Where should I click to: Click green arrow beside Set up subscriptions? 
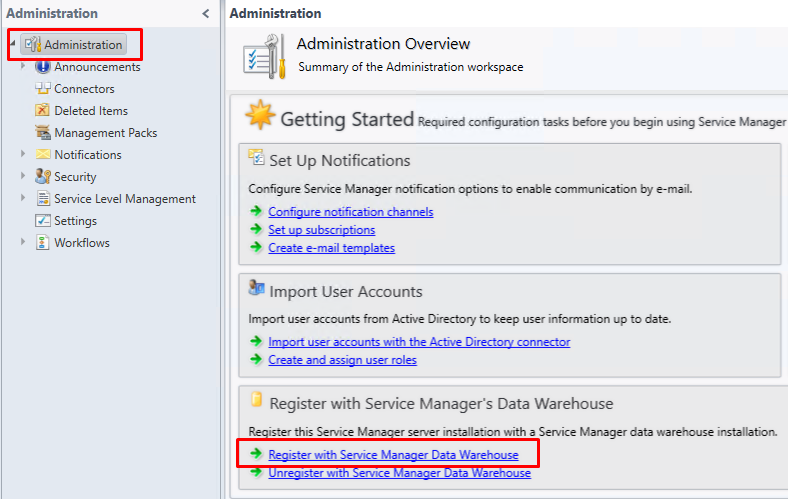point(256,229)
